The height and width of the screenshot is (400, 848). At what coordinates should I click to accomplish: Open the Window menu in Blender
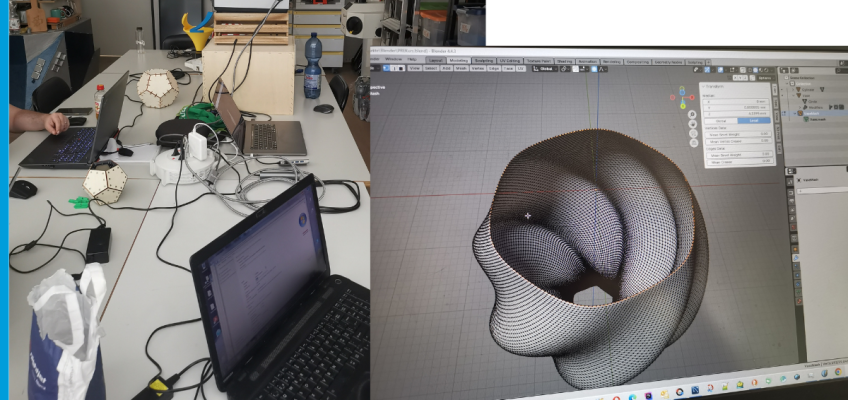(x=394, y=59)
